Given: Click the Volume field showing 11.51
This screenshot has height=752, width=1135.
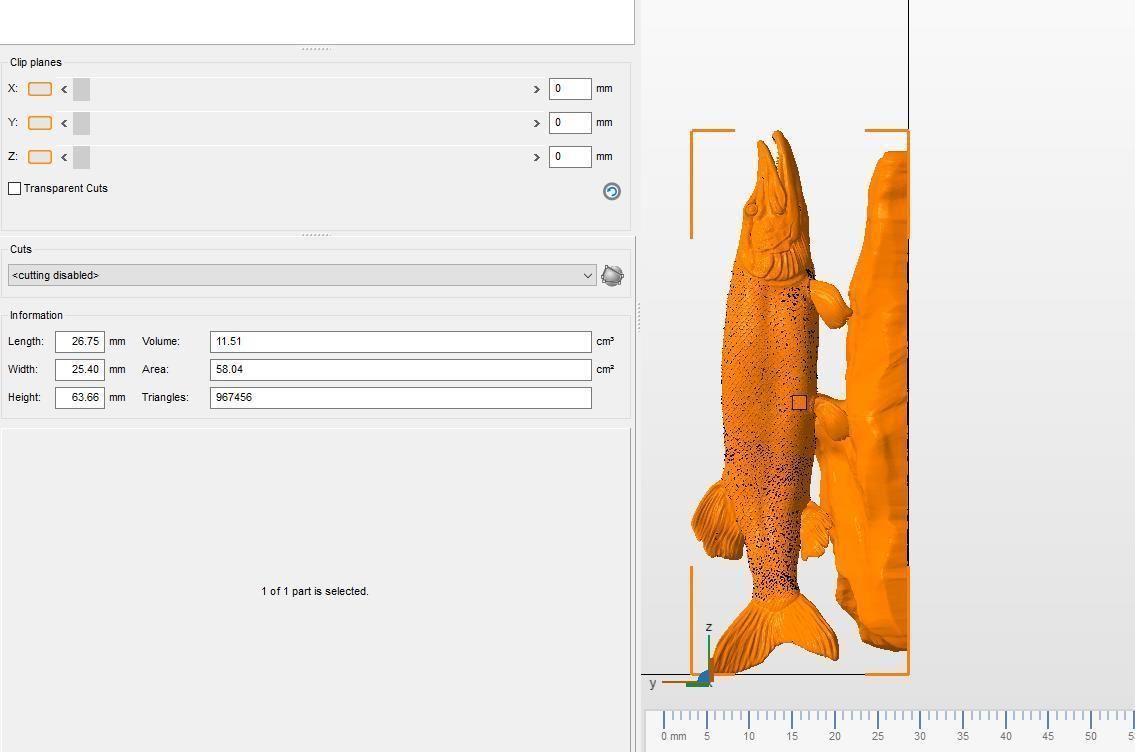Looking at the screenshot, I should point(400,342).
